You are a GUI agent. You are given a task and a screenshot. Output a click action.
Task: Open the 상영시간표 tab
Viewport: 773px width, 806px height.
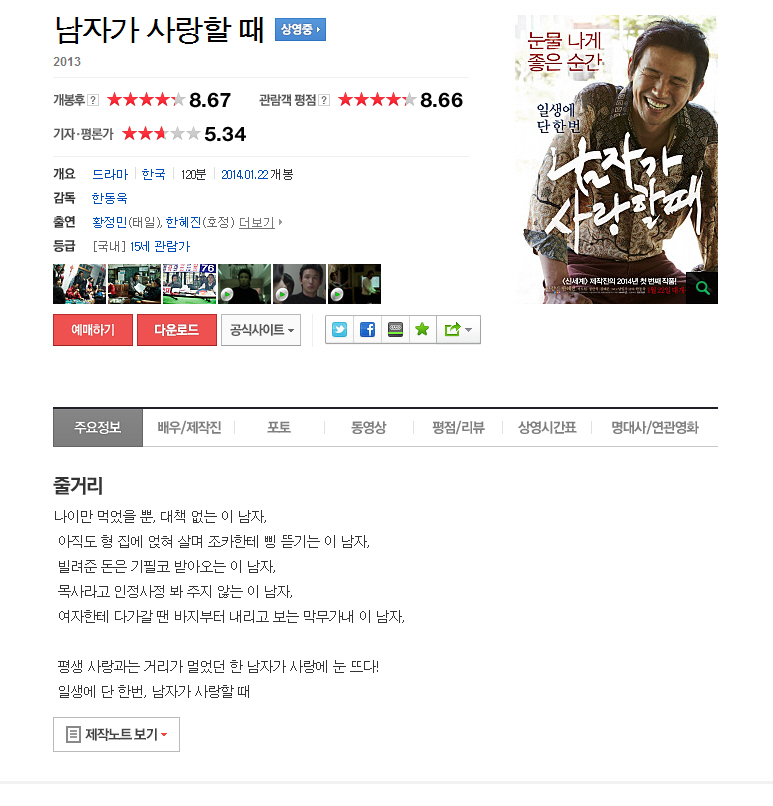(x=547, y=428)
